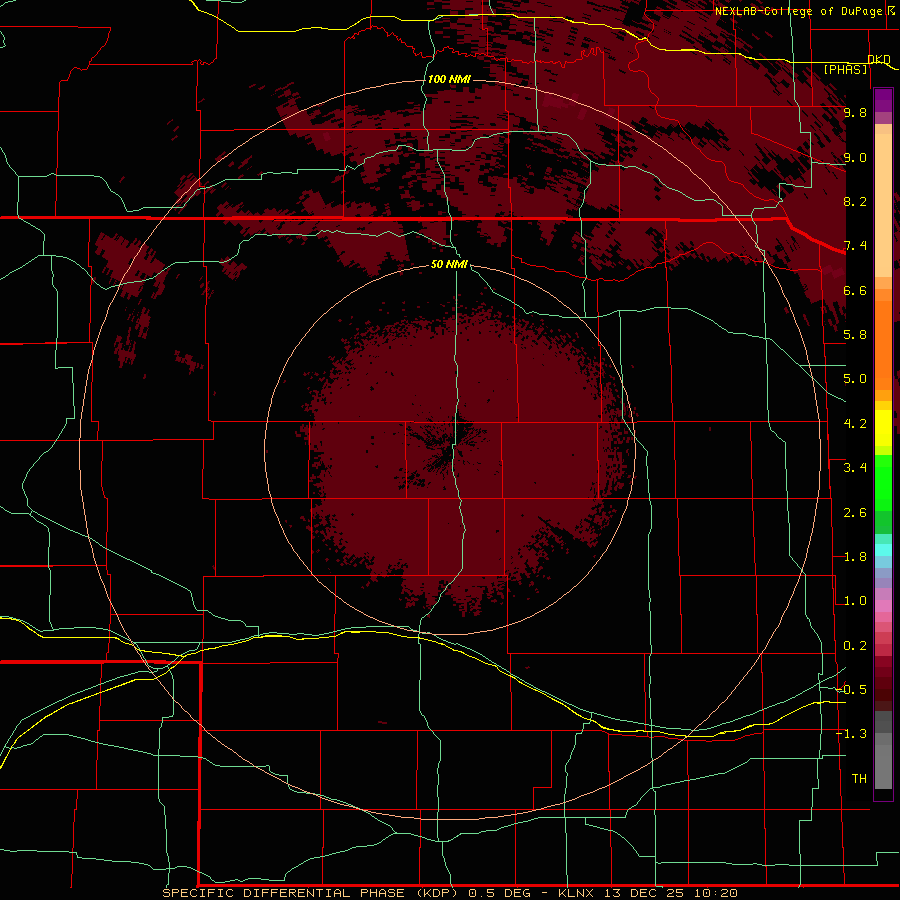Click the '5.8' color scale value
Viewport: 900px width, 900px height.
point(855,335)
